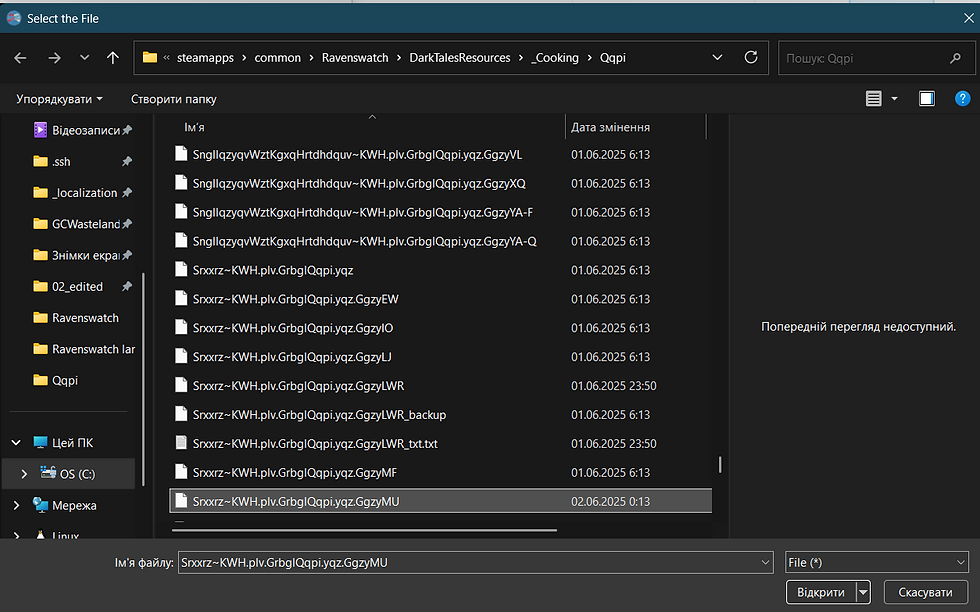This screenshot has width=980, height=612.
Task: Toggle the preview pane icon
Action: (927, 99)
